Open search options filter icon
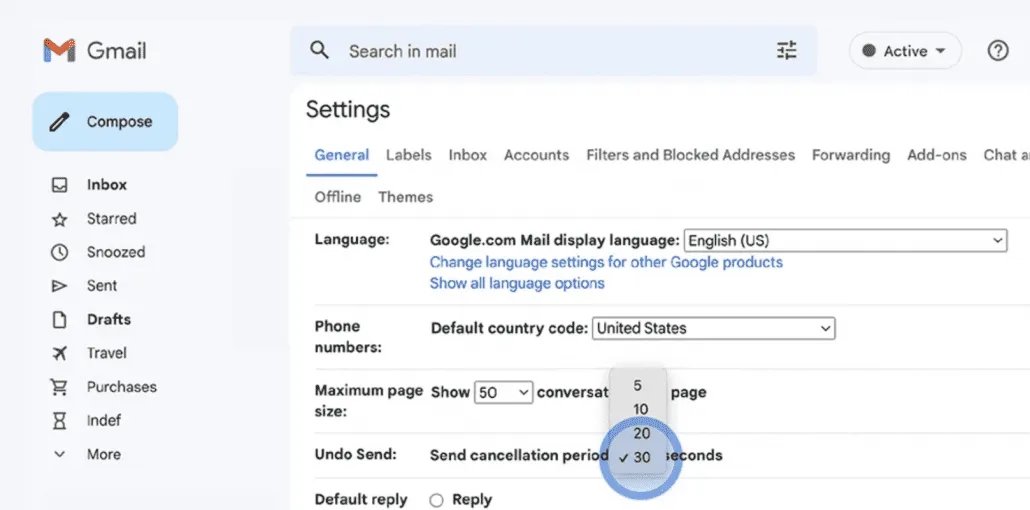Screen dimensions: 1030x510 tap(786, 51)
